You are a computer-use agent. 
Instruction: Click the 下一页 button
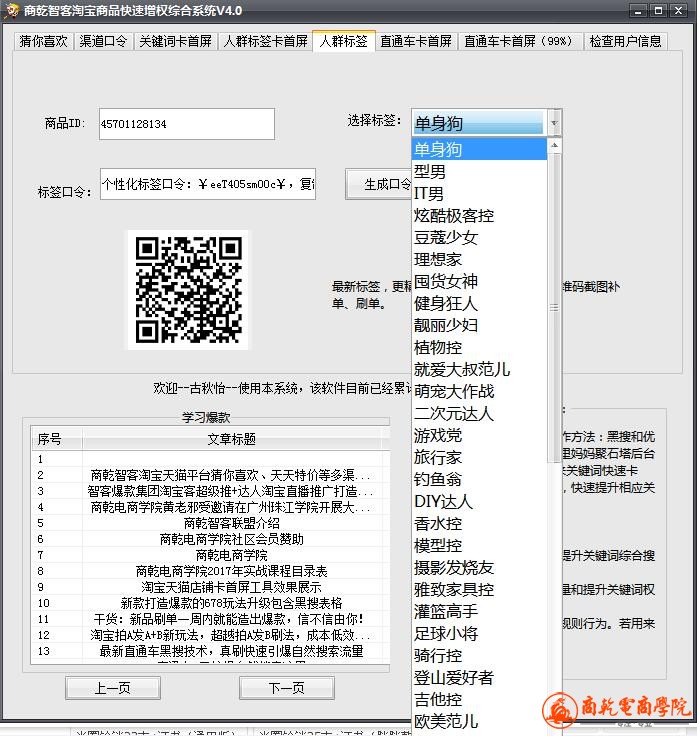tap(287, 688)
